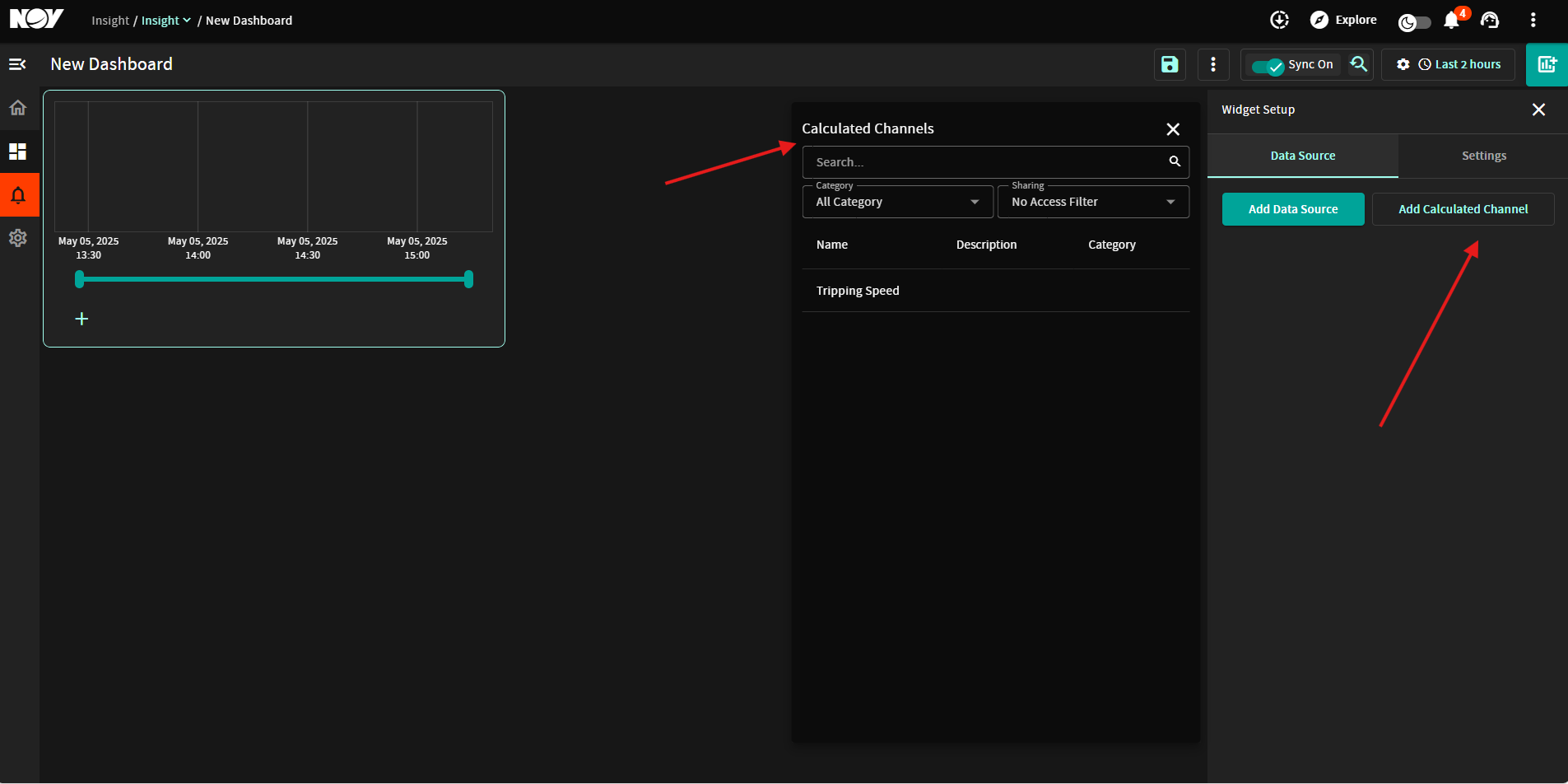Click the plus icon in the chart widget
The width and height of the screenshot is (1568, 784).
[x=81, y=319]
